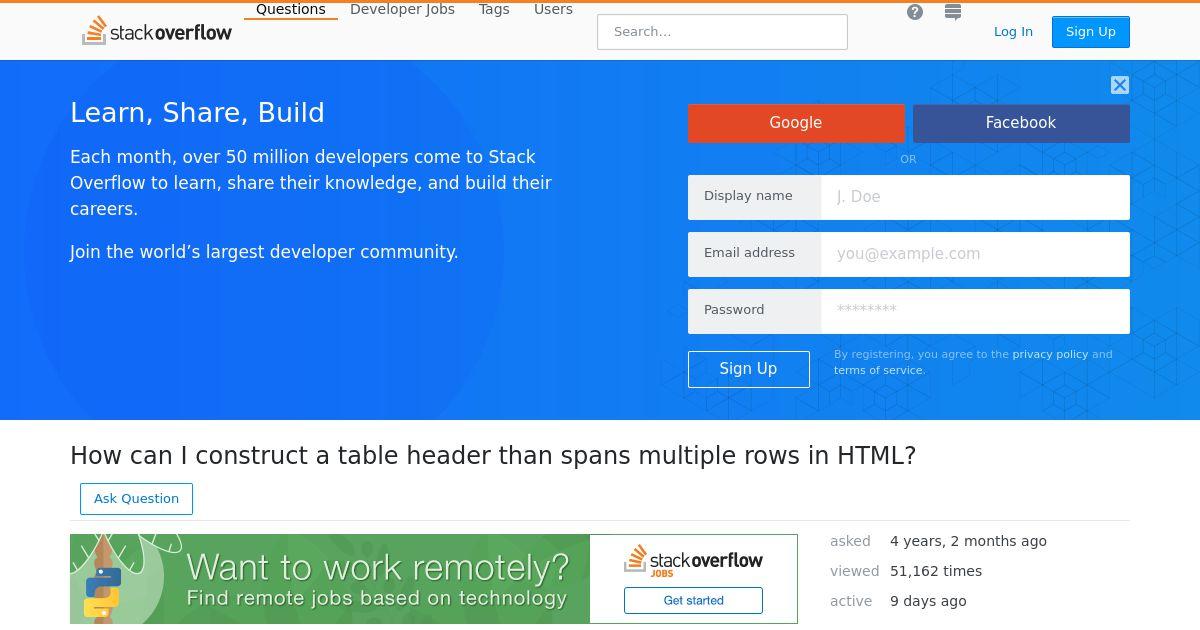Image resolution: width=1200 pixels, height=630 pixels.
Task: Open the terms of service link
Action: coord(878,370)
